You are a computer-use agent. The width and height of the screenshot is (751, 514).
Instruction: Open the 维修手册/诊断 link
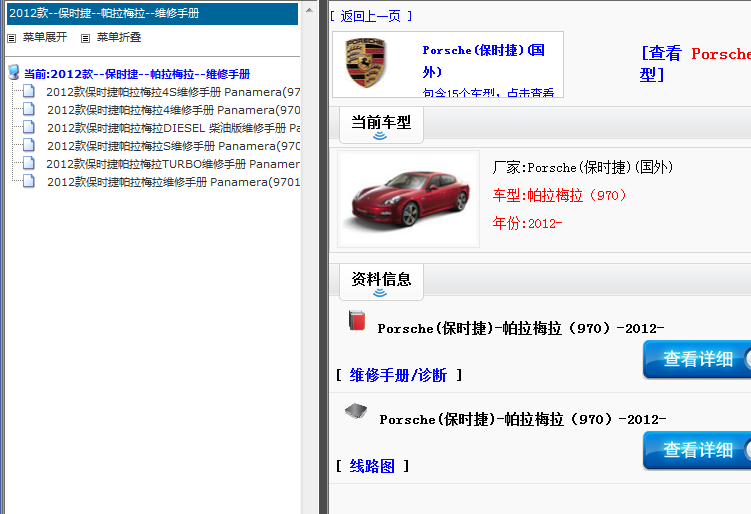click(x=398, y=375)
